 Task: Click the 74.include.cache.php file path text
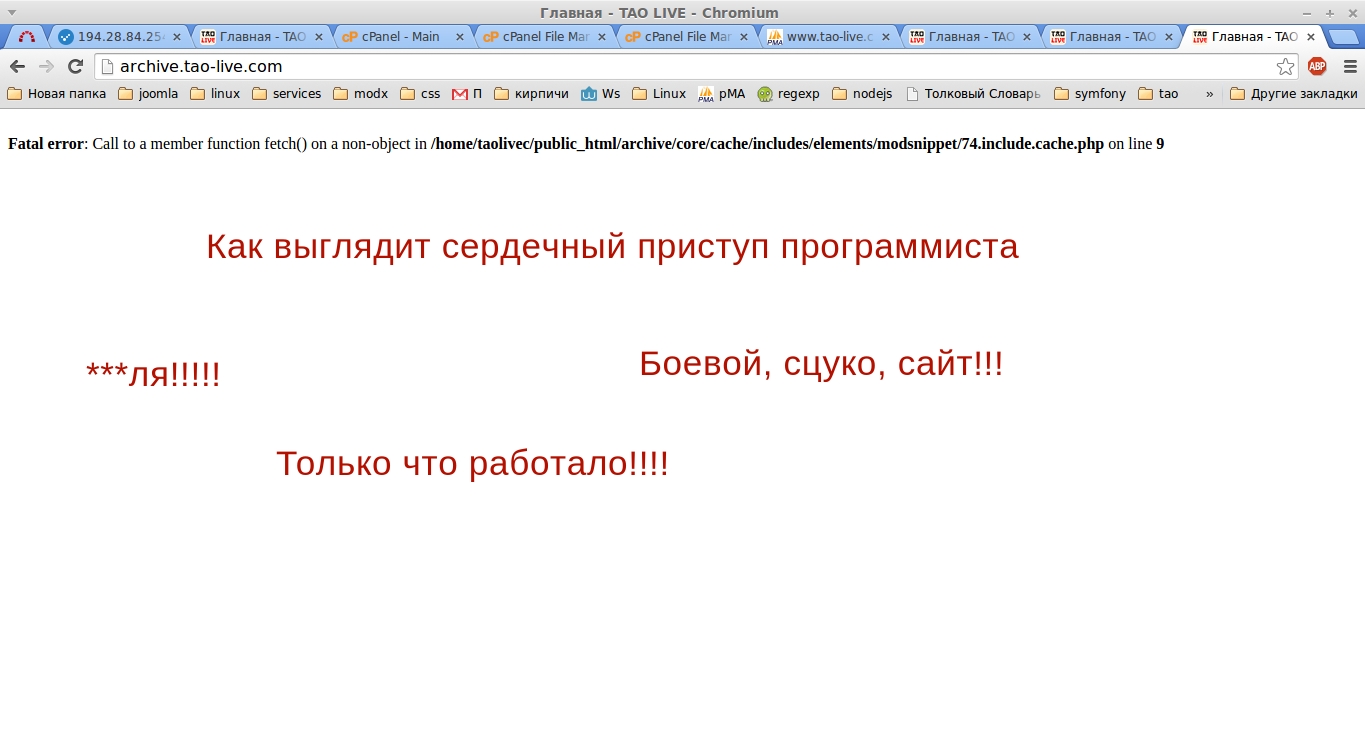click(x=767, y=144)
